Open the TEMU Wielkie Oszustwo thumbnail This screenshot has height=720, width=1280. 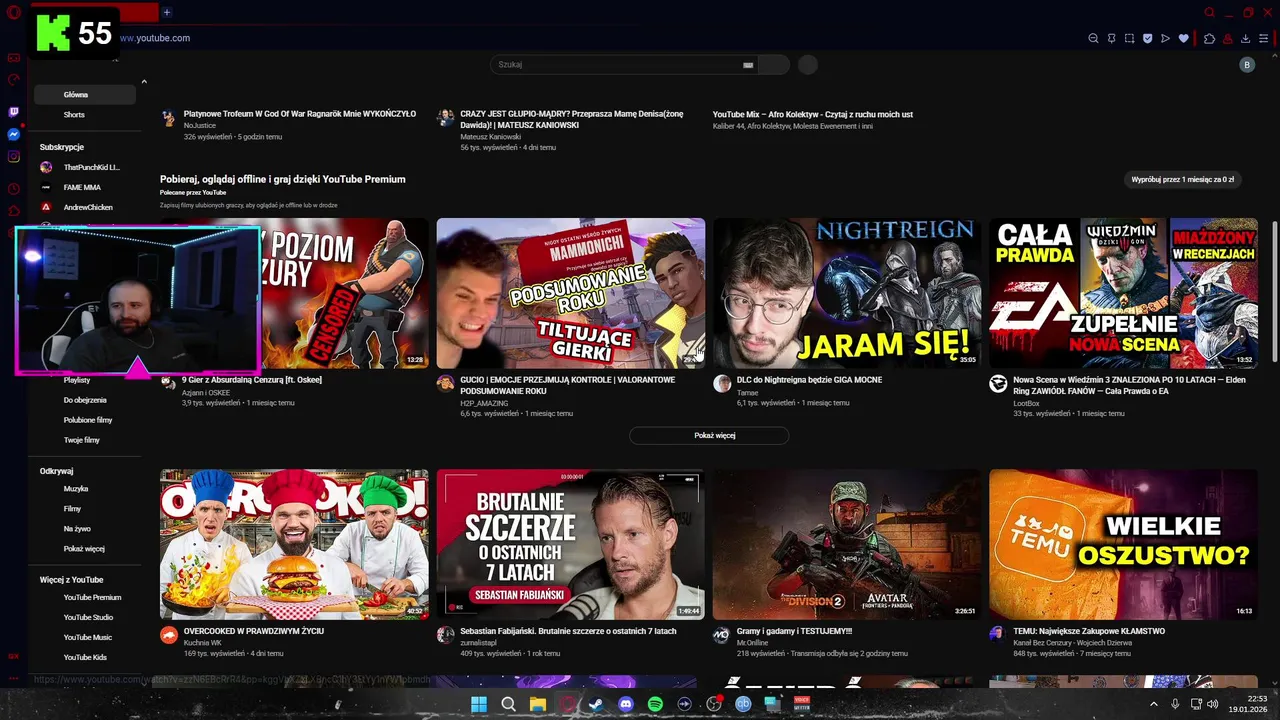pyautogui.click(x=1123, y=545)
